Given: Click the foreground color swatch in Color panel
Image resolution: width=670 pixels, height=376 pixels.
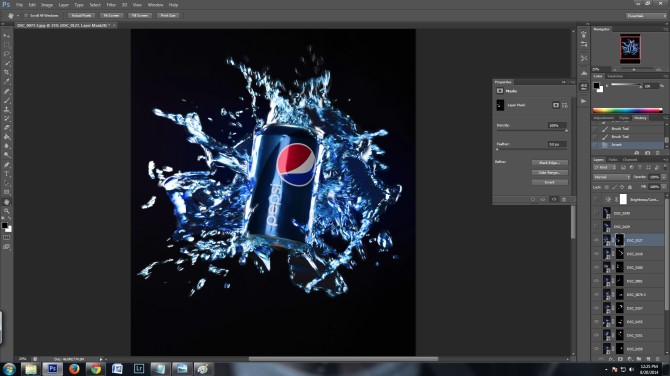Looking at the screenshot, I should [x=596, y=85].
